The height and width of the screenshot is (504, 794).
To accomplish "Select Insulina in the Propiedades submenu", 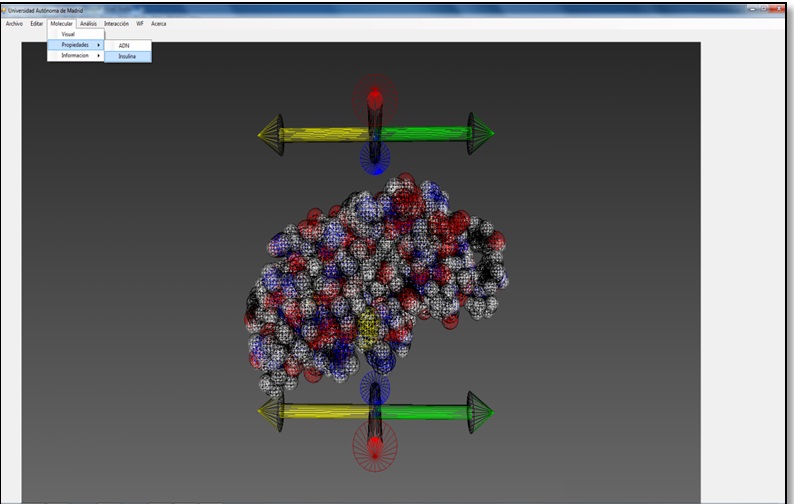I will click(128, 57).
